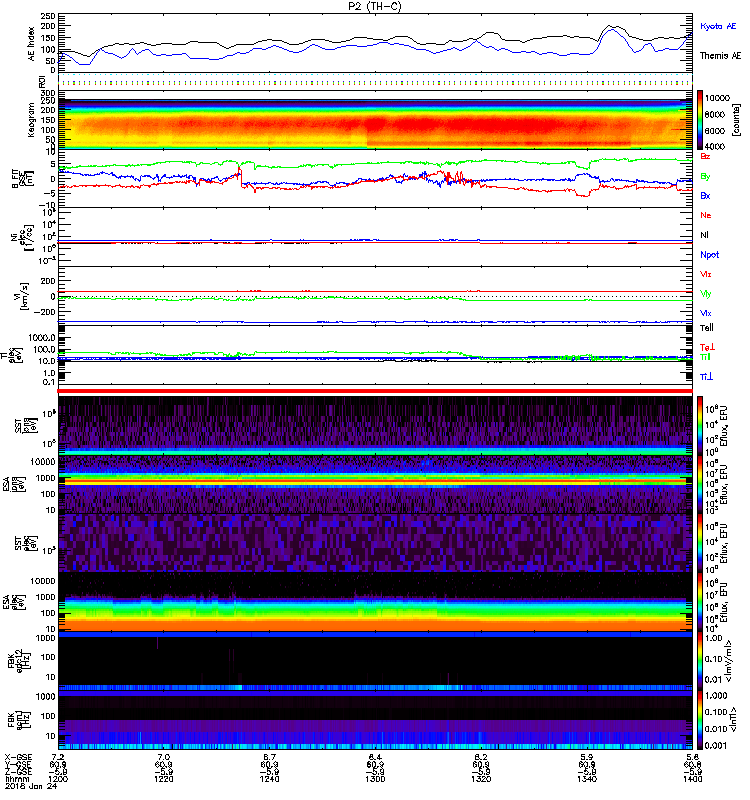This screenshot has height=800, width=750.
Task: Click the nT FBK magnetic field color bar
Action: [x=700, y=719]
